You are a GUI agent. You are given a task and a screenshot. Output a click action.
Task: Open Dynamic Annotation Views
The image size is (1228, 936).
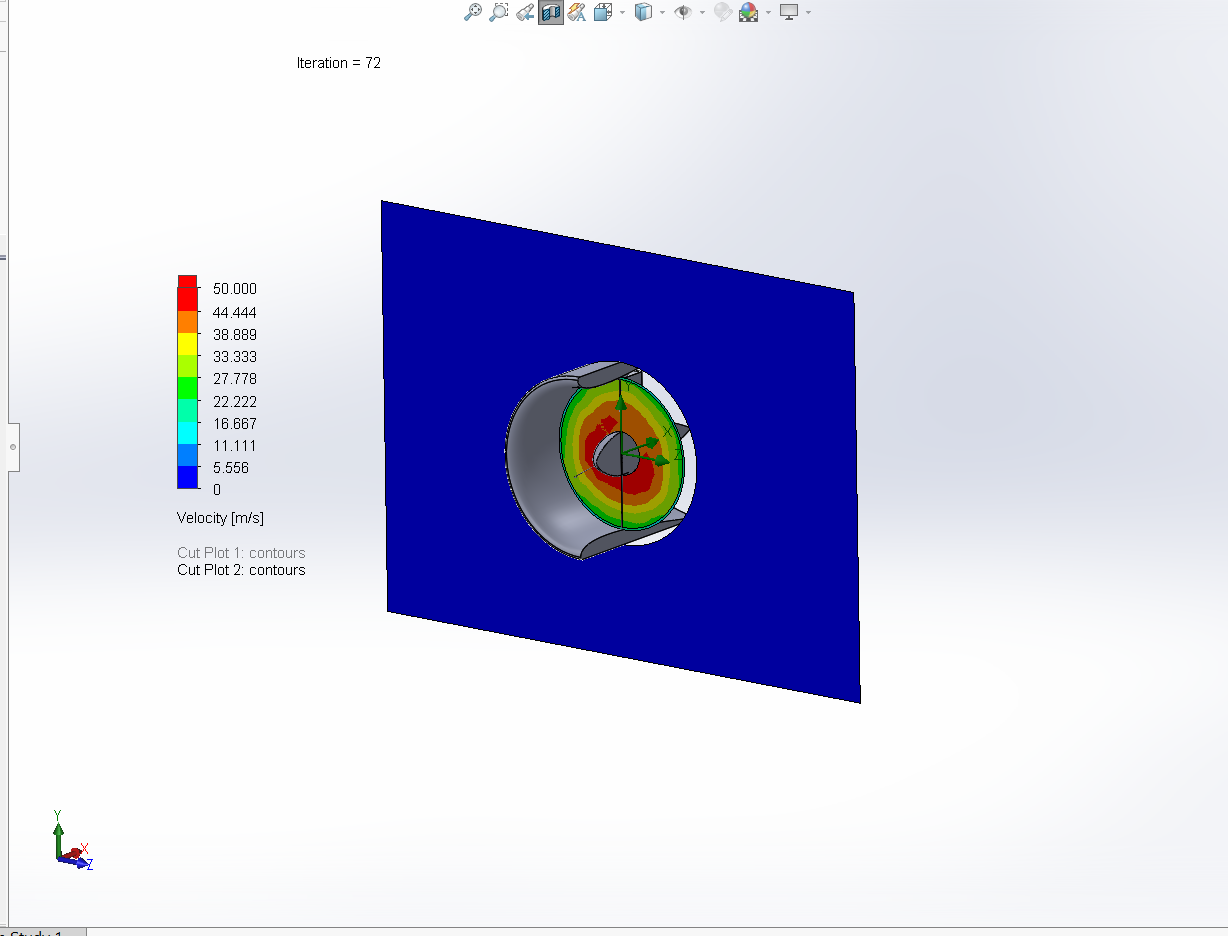[x=576, y=12]
